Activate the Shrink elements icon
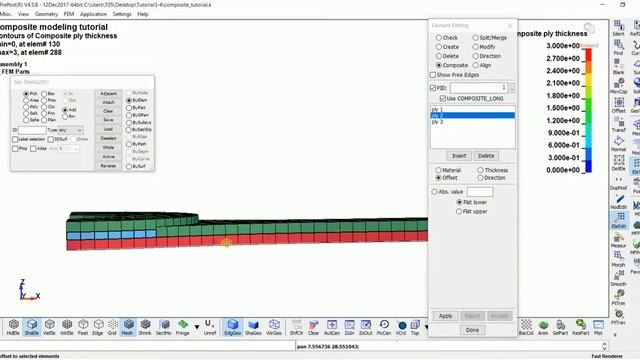Screen dimensions: 640x360 (145, 327)
